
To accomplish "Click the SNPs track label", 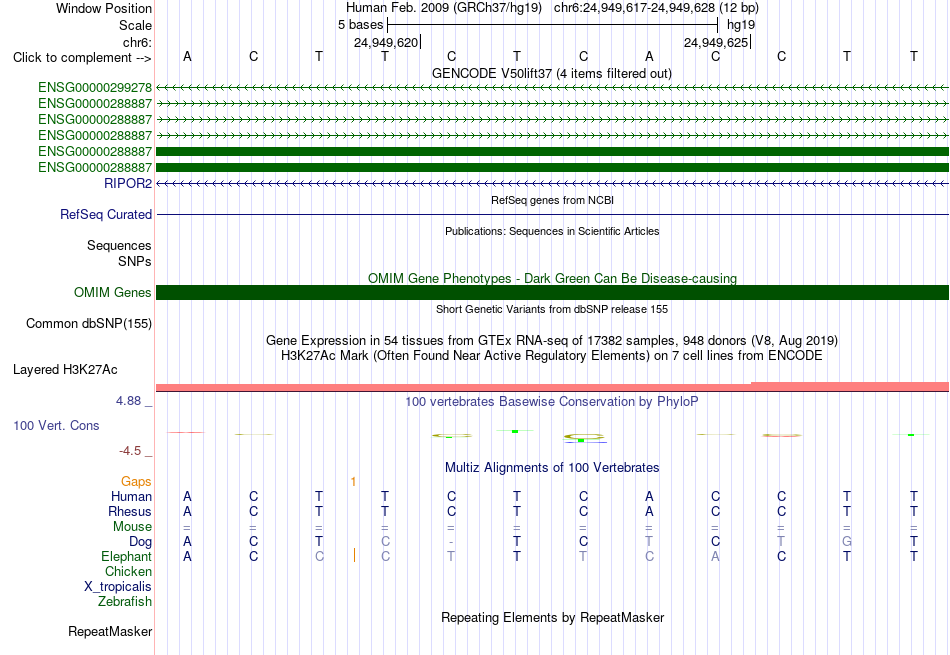I will (135, 261).
